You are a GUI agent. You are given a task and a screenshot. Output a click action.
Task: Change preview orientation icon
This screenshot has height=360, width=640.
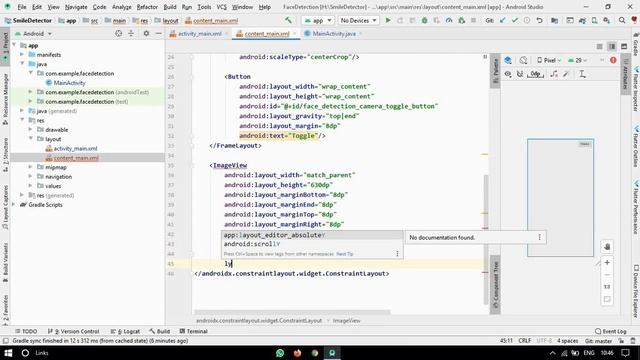point(523,60)
